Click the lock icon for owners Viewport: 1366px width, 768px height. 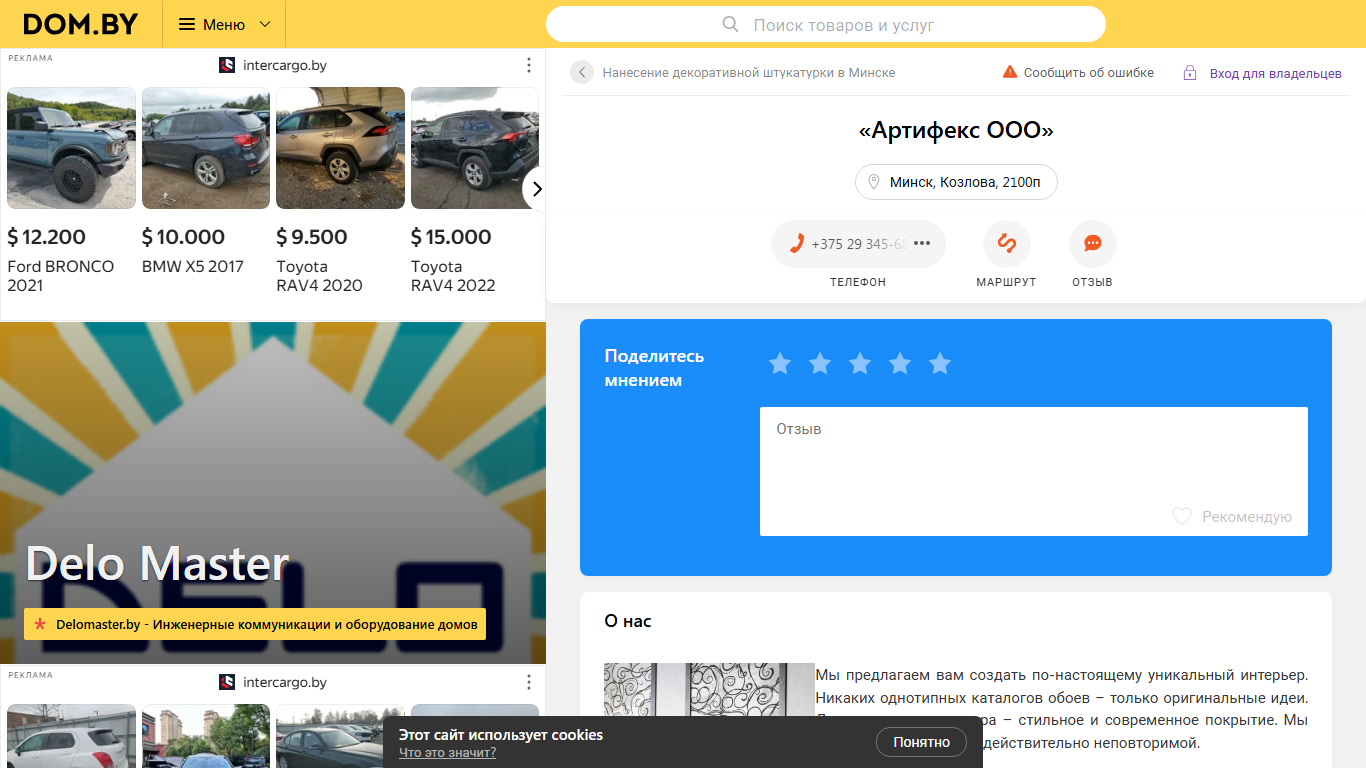point(1190,72)
